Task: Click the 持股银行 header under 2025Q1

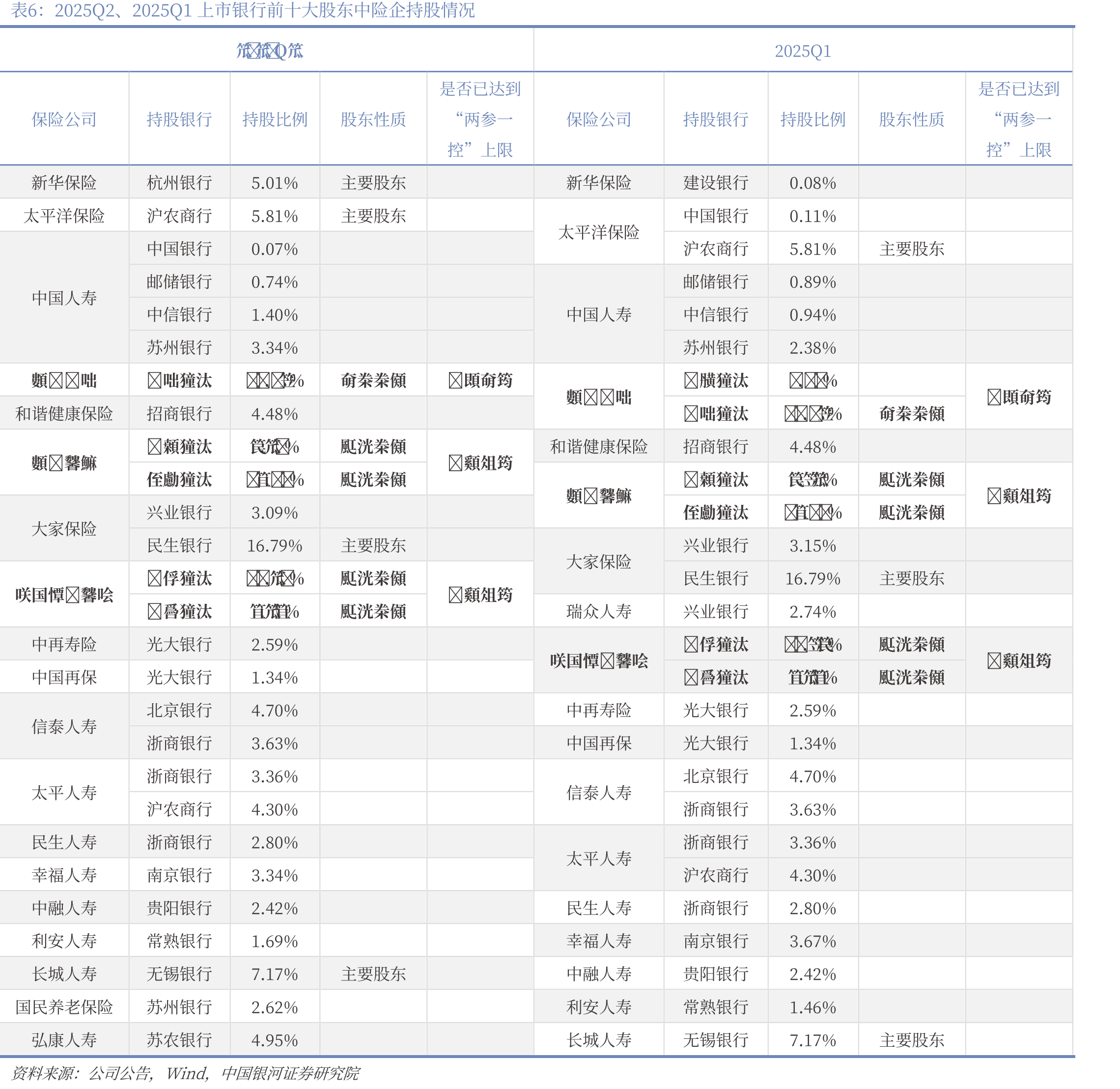Action: (716, 119)
